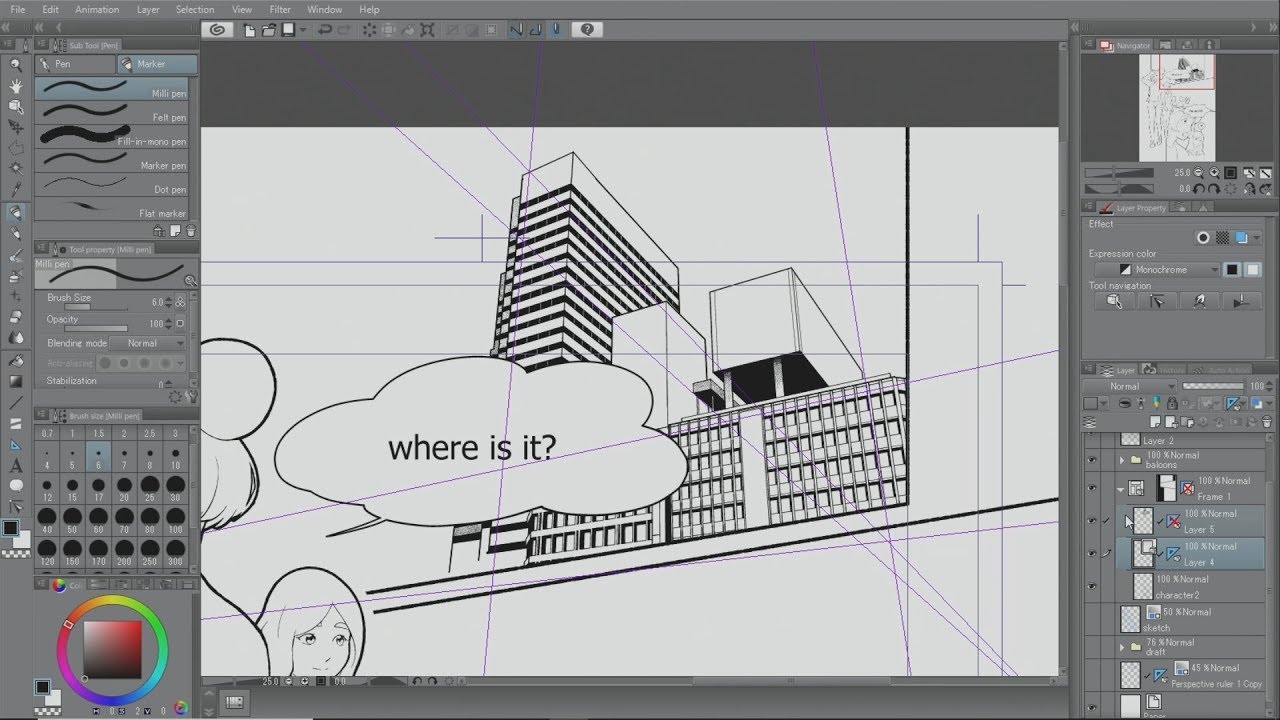The width and height of the screenshot is (1280, 720).
Task: Toggle visibility of Layer 4
Action: coord(1092,553)
